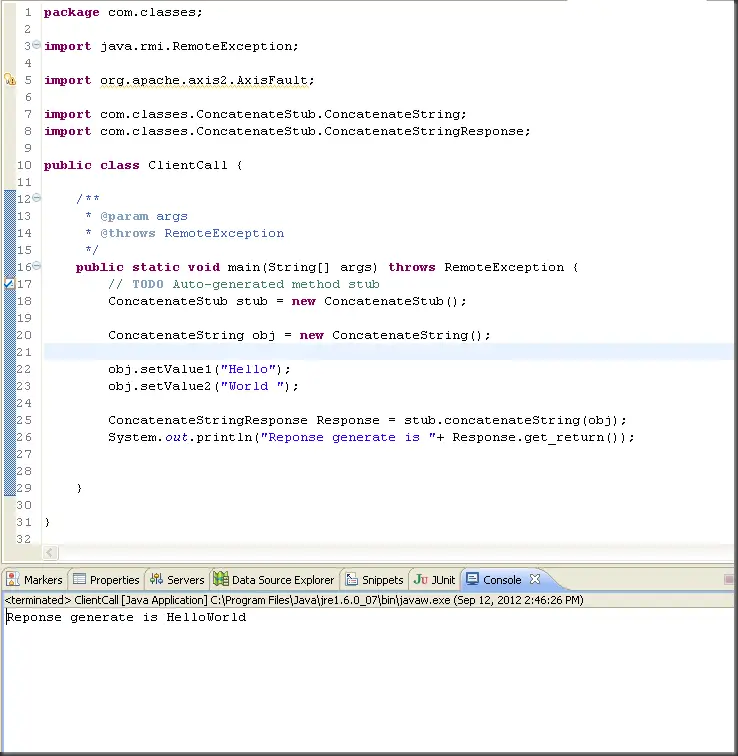Switch to the JUnit tab
This screenshot has width=738, height=756.
point(434,579)
